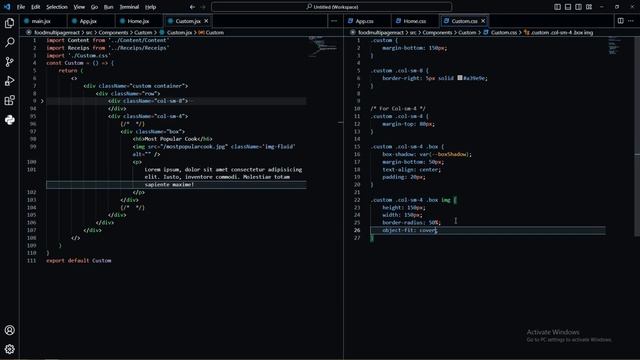Open the Explorer view in the activity bar
The width and height of the screenshot is (640, 360).
point(9,23)
